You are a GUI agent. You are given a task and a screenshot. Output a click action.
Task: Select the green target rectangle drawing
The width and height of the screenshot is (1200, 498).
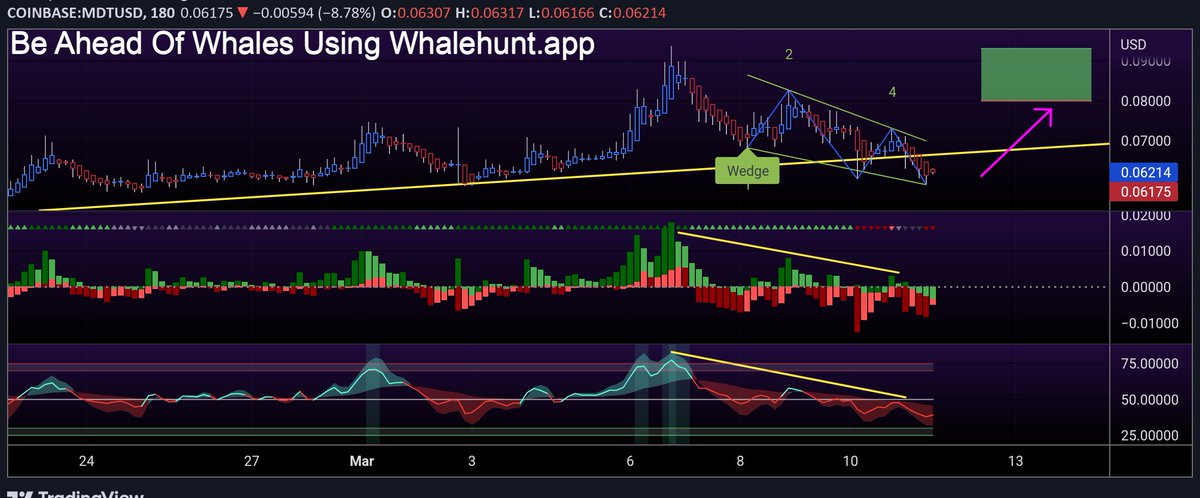1035,74
